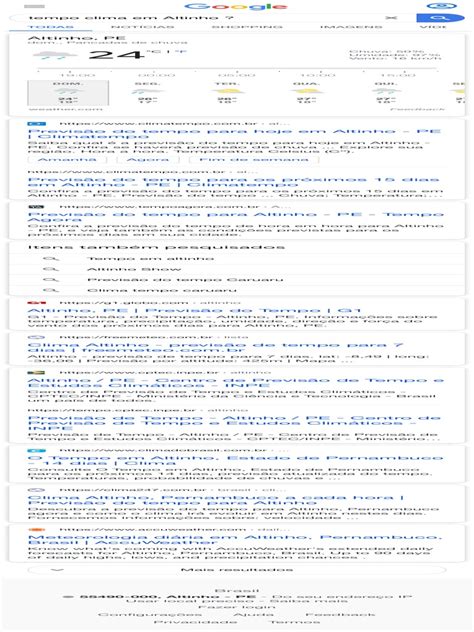This screenshot has height=632, width=474.
Task: Switch to the SHOPPING tab
Action: 247,27
